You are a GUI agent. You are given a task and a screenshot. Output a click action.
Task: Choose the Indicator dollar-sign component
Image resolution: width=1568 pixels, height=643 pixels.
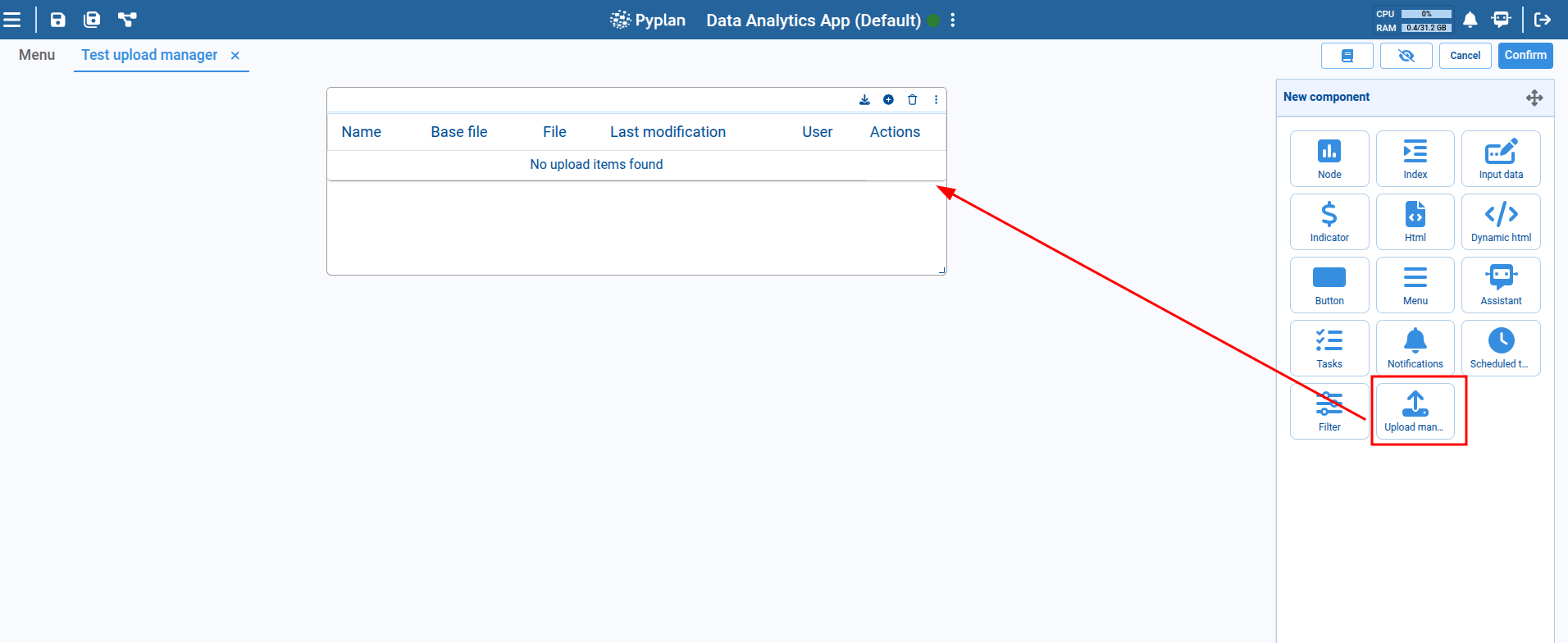coord(1329,221)
